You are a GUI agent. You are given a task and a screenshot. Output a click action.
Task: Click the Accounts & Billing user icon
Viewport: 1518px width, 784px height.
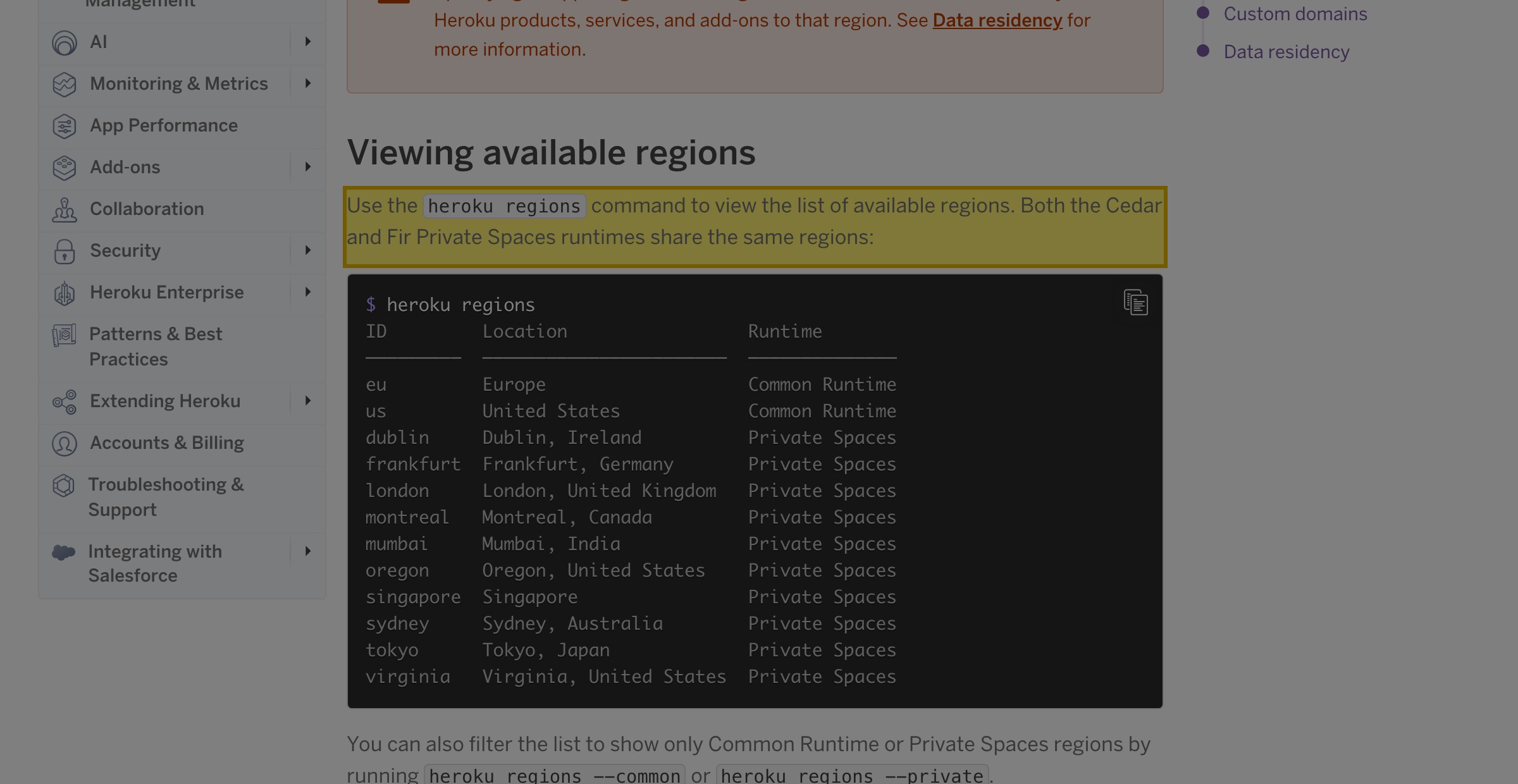[x=65, y=443]
